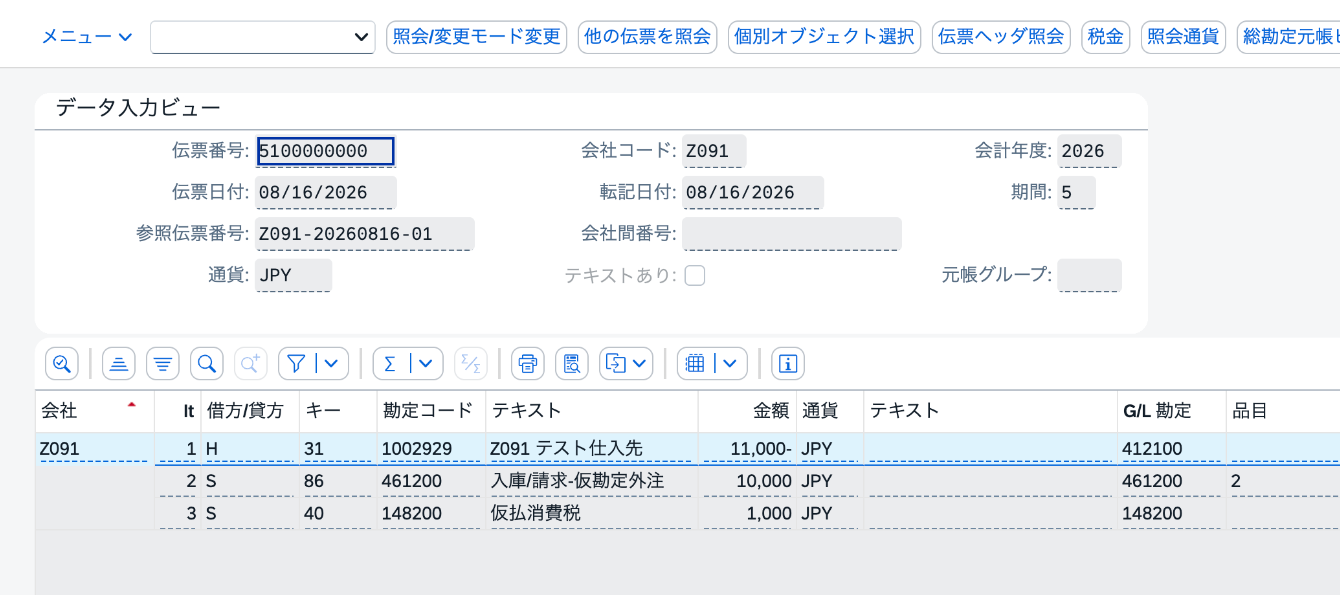Click the 仮払消費税 text cell

592,513
